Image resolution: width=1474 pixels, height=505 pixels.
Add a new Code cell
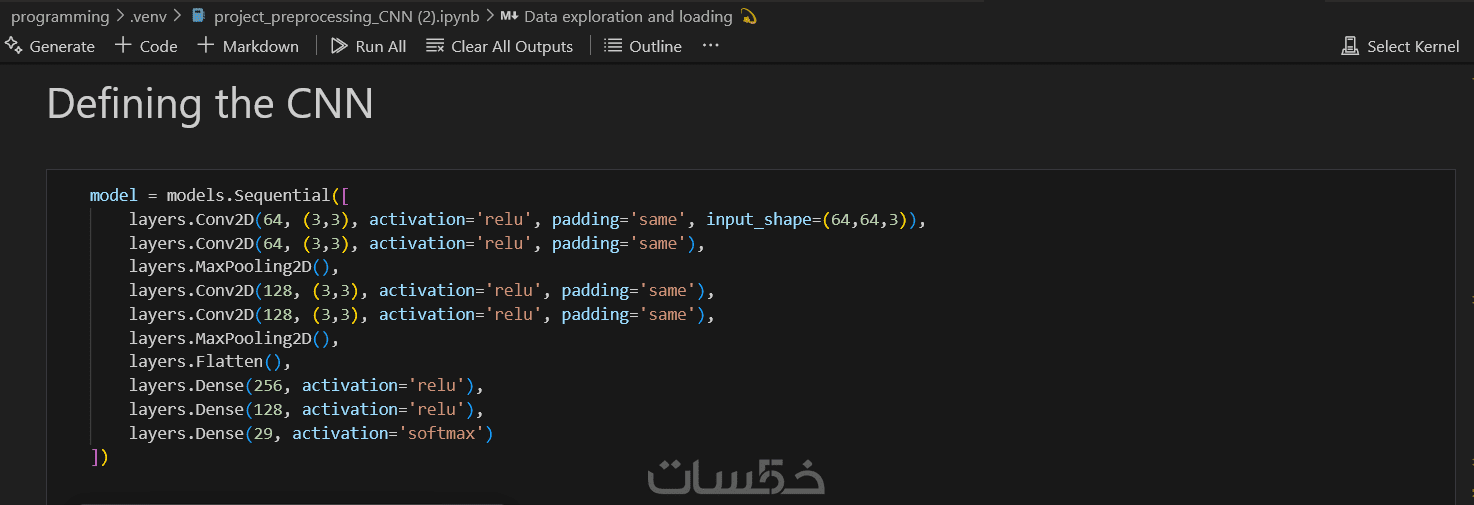(146, 46)
